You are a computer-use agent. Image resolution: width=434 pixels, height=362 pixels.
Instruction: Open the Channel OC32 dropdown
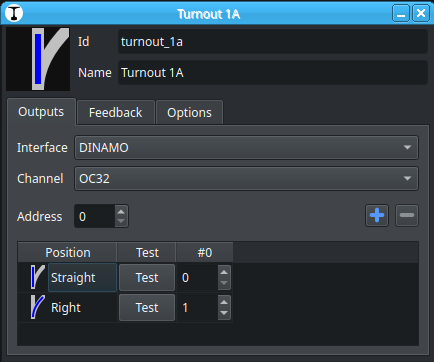(246, 178)
